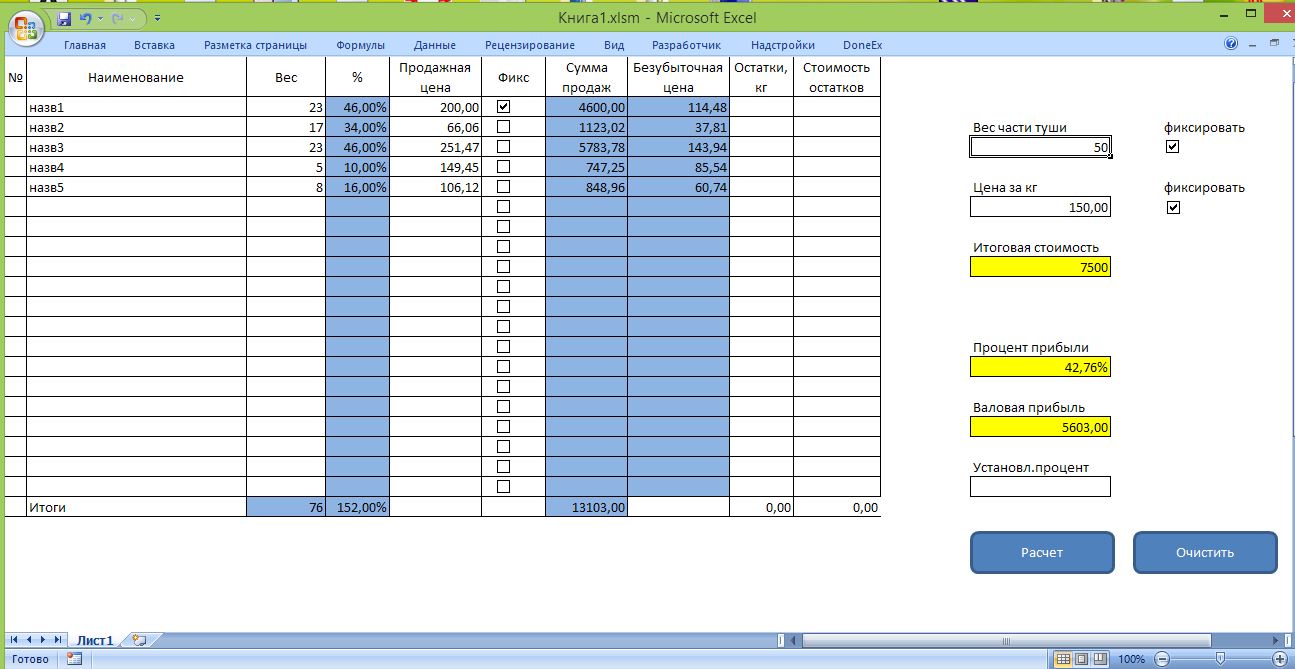This screenshot has height=669, width=1295.
Task: Open the Разработчик ribbon tab
Action: (x=686, y=45)
